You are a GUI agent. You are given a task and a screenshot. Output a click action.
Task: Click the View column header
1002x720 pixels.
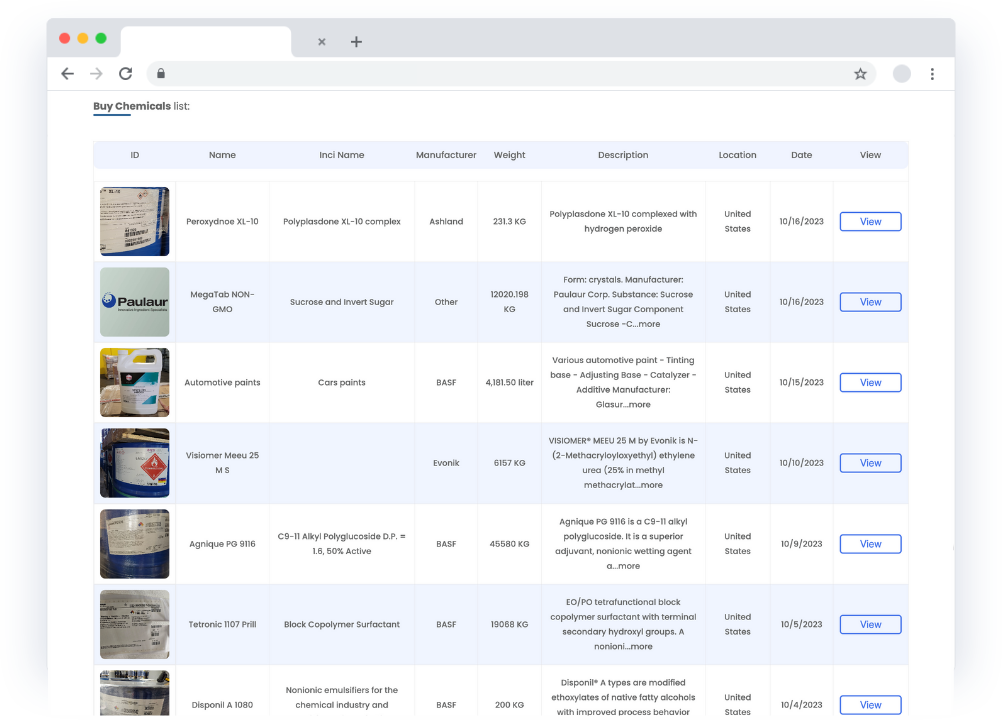[x=870, y=155]
